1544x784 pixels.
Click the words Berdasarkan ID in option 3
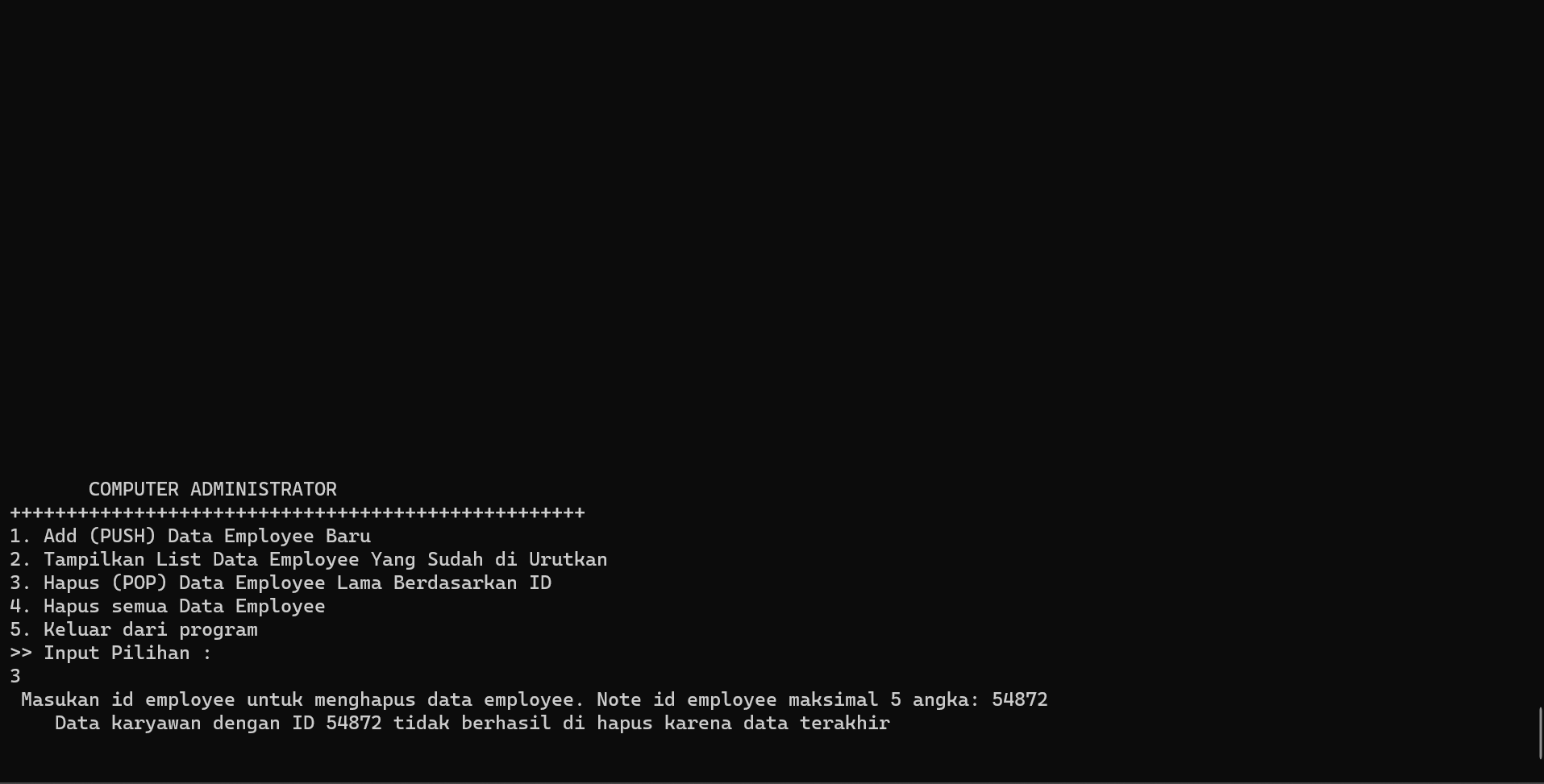tap(472, 583)
